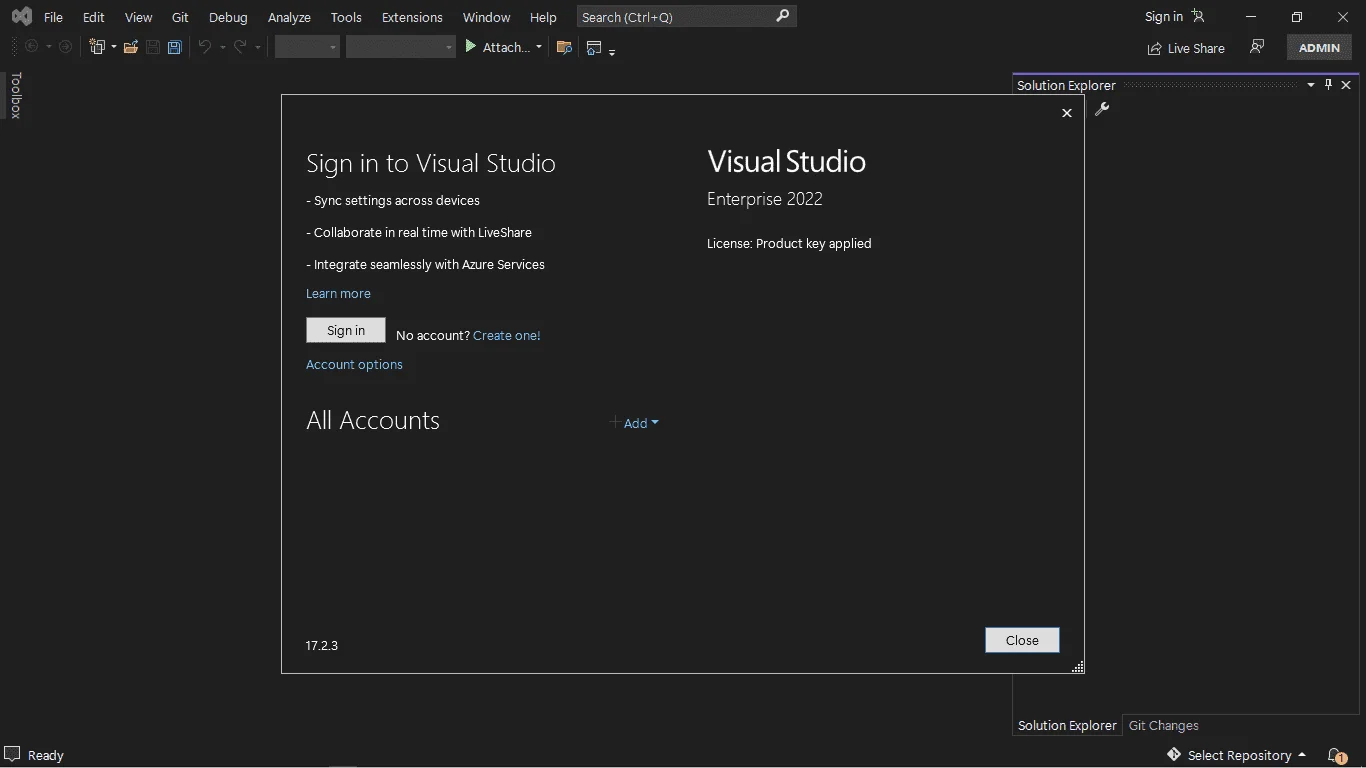
Task: Open the Git menu
Action: pyautogui.click(x=180, y=17)
